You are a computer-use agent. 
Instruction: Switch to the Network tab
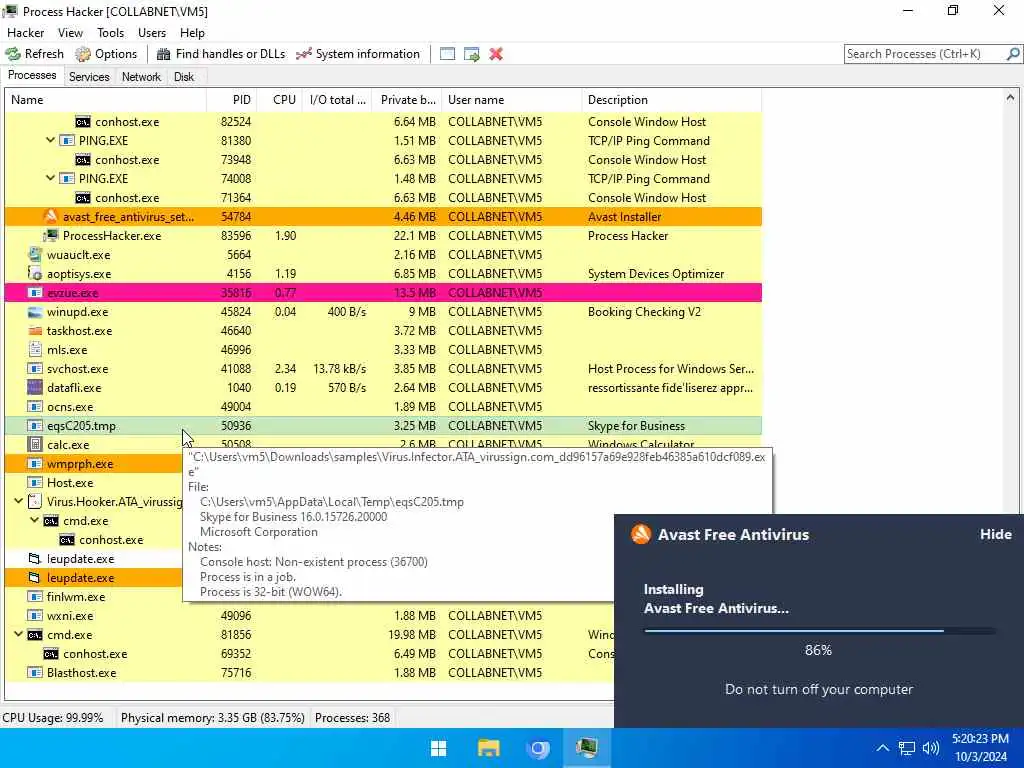pyautogui.click(x=141, y=76)
